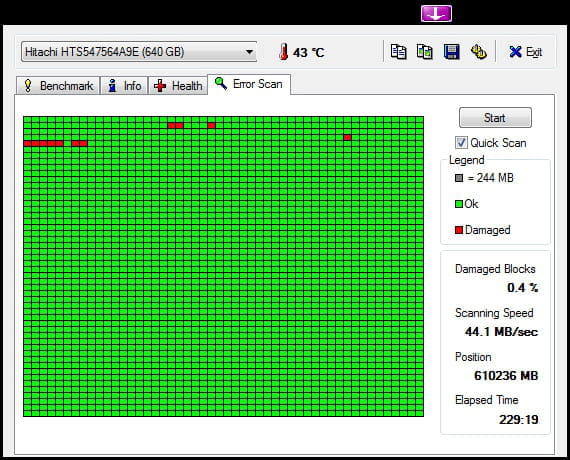This screenshot has height=460, width=570.
Task: Click the Start scan button
Action: (495, 117)
